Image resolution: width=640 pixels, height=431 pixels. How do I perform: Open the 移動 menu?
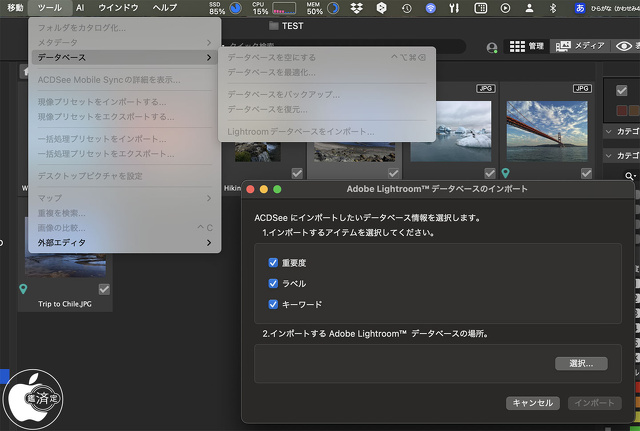[15, 8]
